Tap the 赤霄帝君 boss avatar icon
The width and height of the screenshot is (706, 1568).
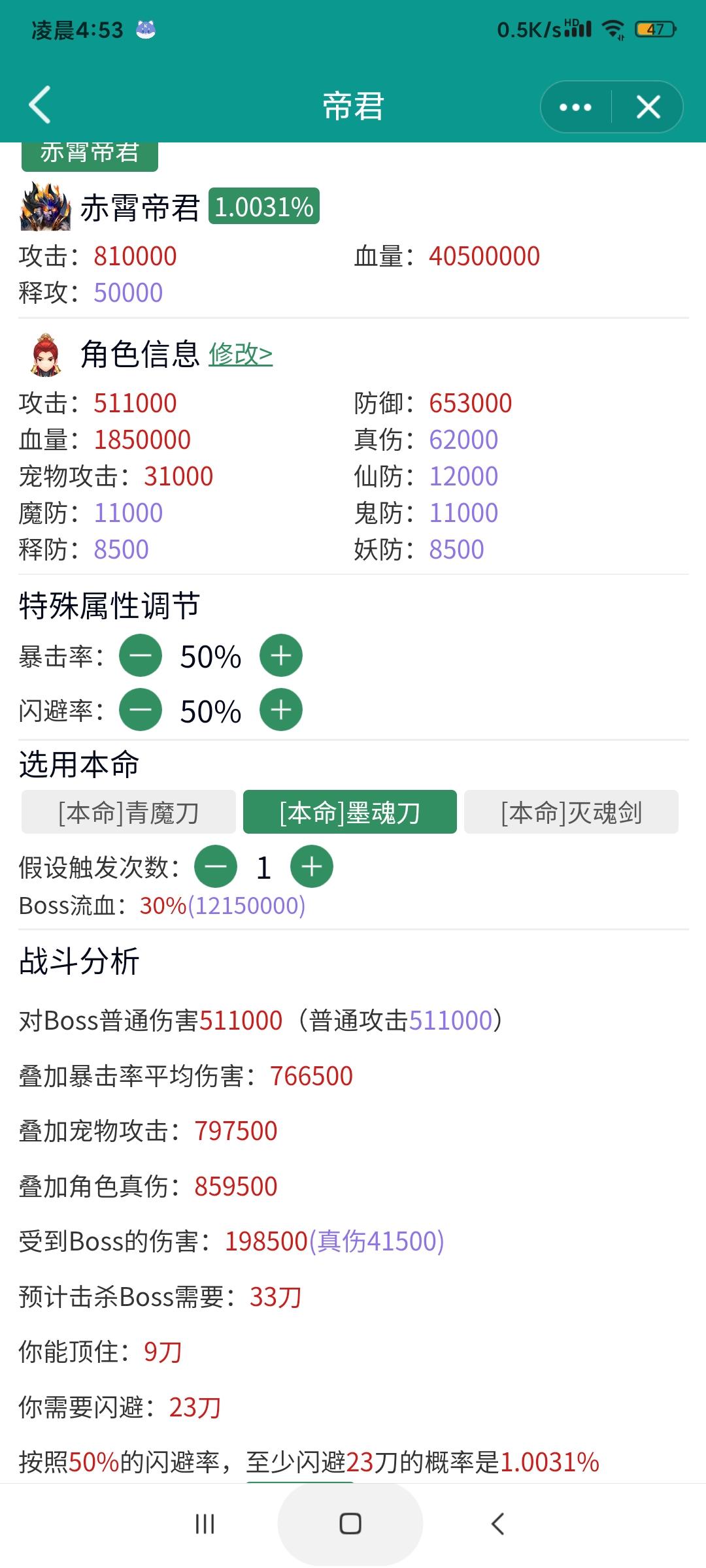coord(46,207)
